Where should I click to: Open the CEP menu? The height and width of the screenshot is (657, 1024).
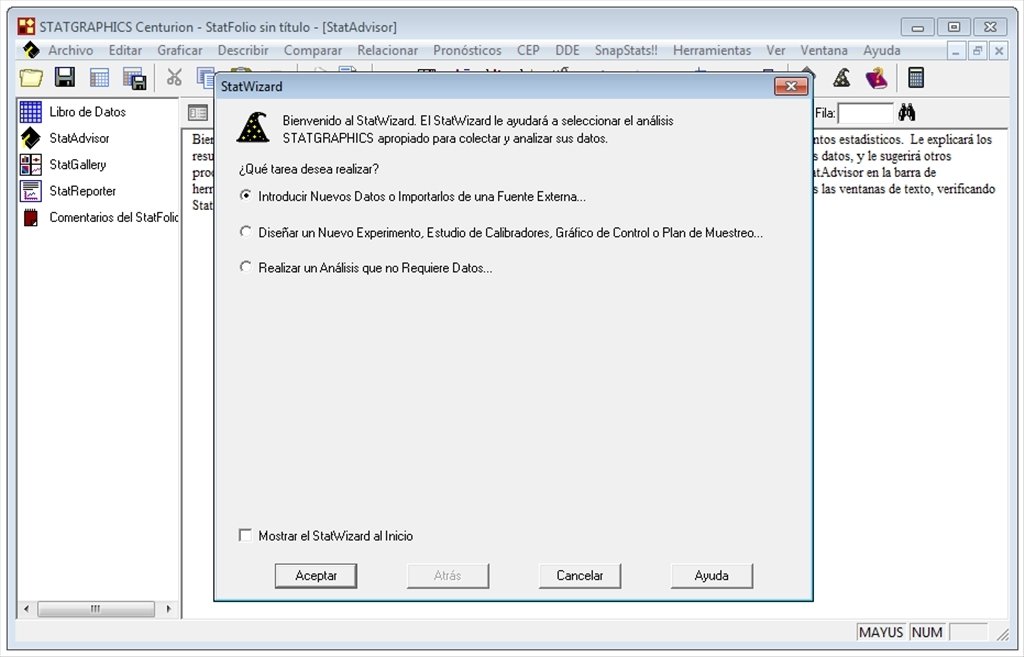528,50
